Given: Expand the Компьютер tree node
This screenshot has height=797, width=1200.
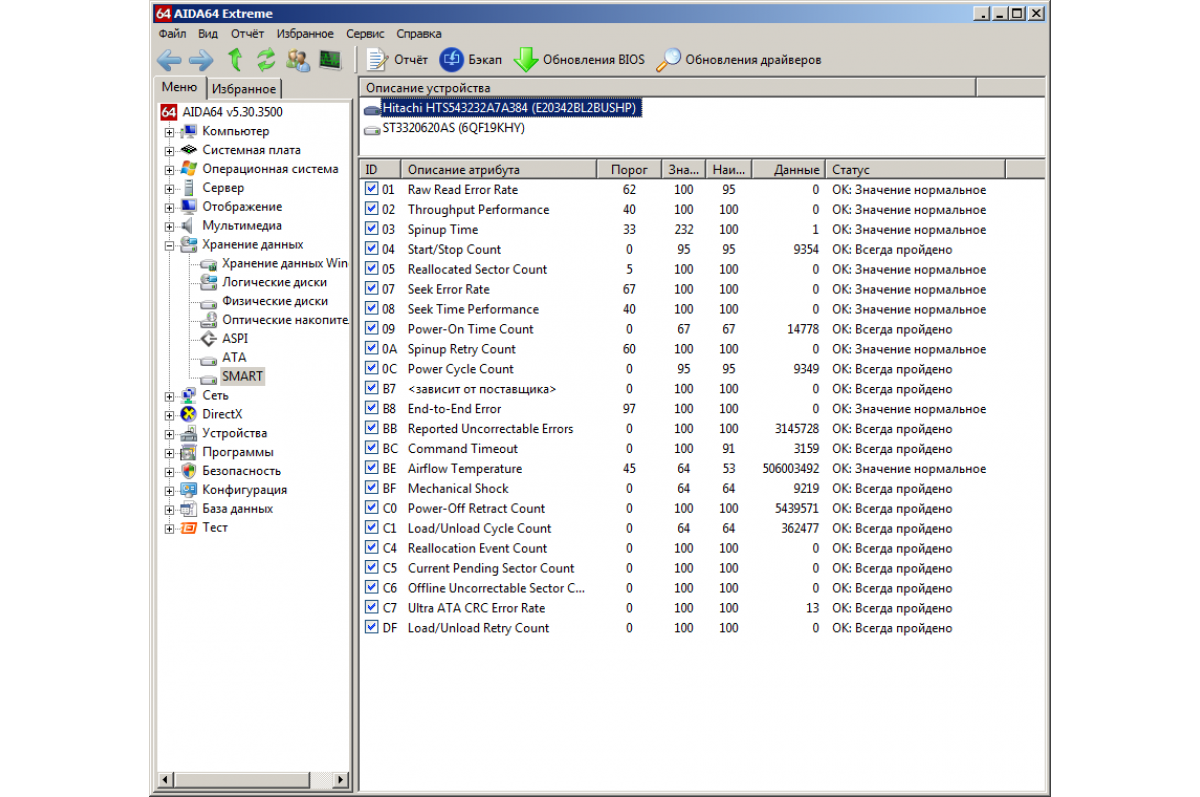Looking at the screenshot, I should pos(169,132).
